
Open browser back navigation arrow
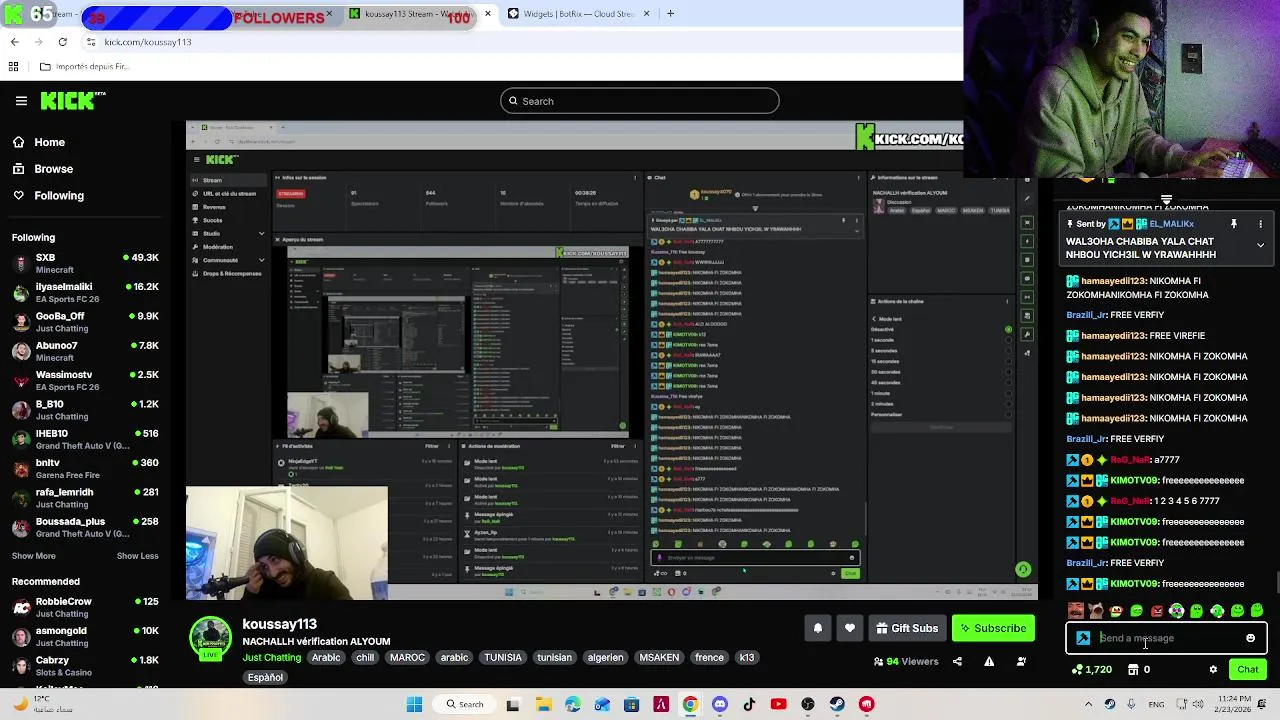pos(14,42)
